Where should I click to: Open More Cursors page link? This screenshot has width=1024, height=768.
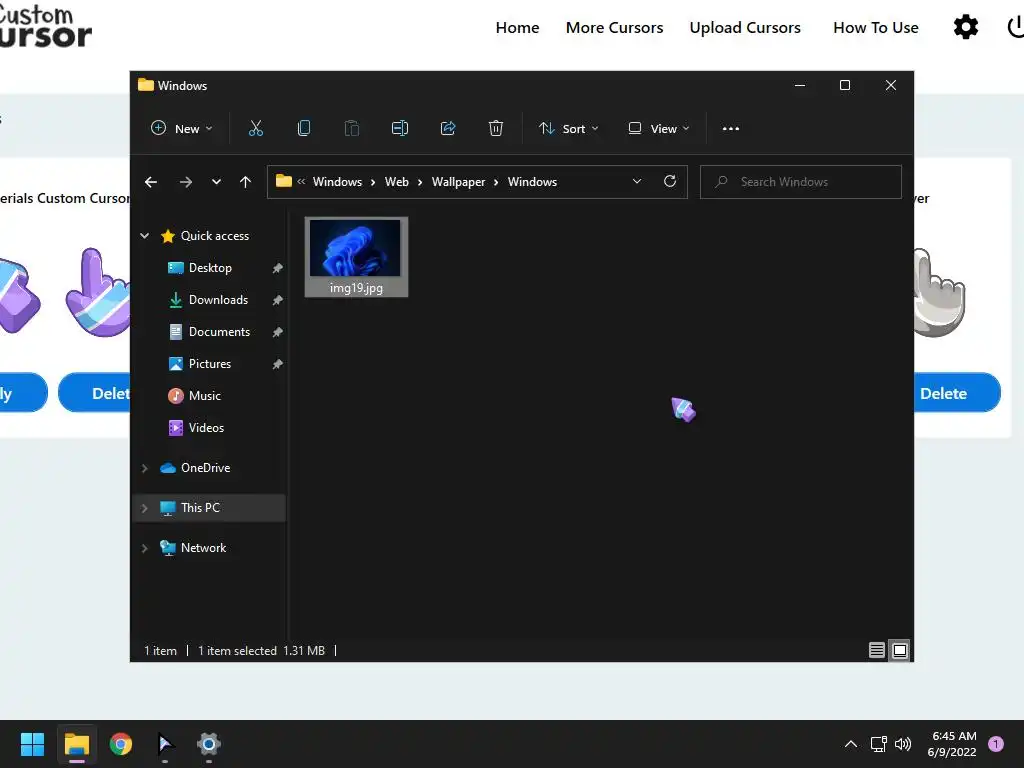pos(615,27)
